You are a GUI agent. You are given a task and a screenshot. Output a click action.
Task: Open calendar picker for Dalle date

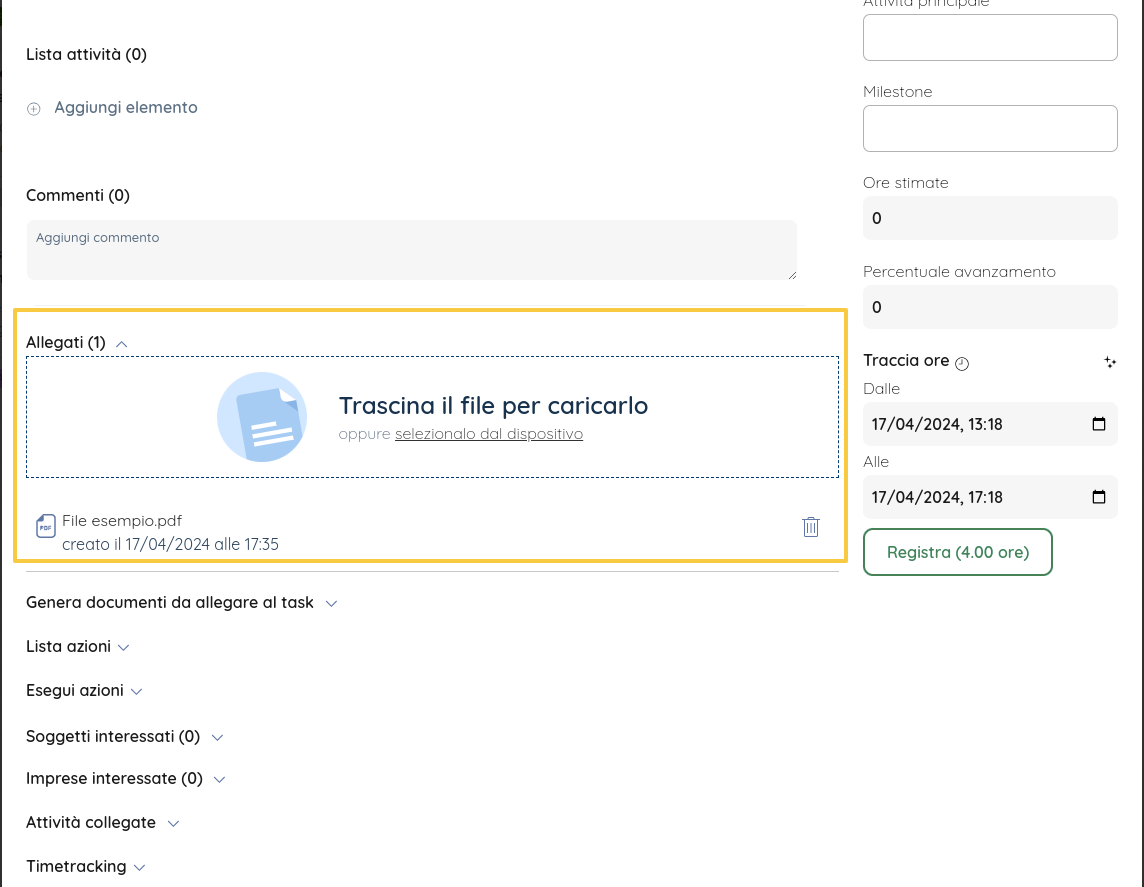pos(1099,424)
